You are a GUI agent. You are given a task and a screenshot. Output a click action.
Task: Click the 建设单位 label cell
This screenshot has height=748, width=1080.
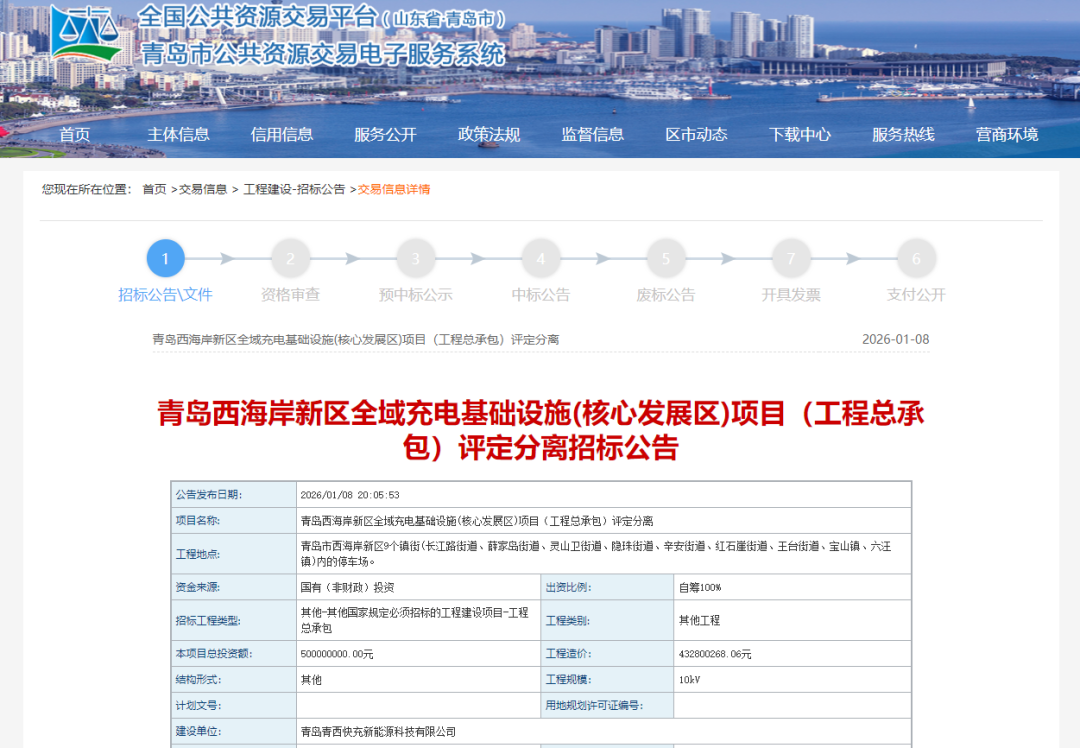tap(233, 731)
